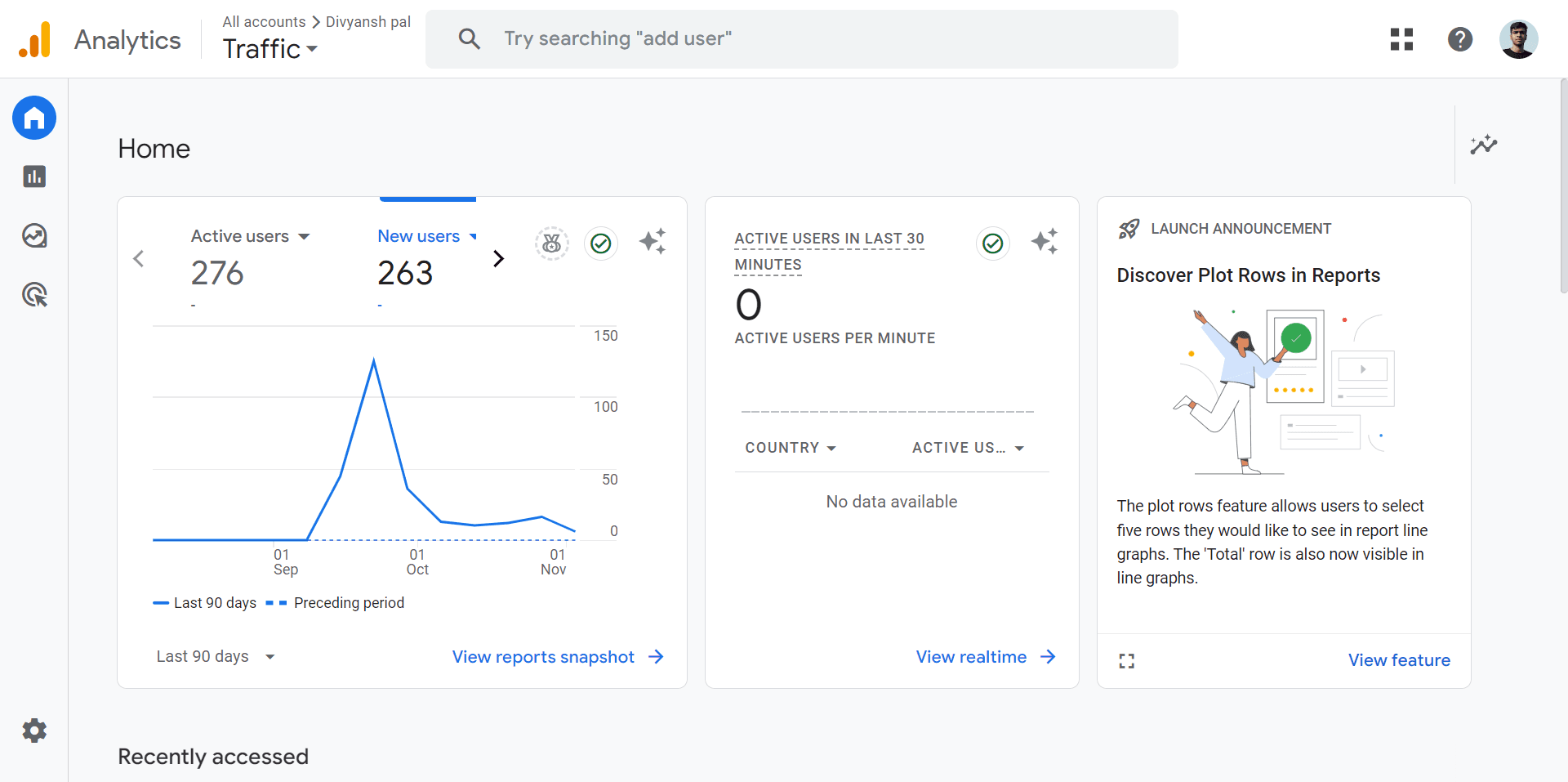This screenshot has width=1568, height=782.
Task: Open Analytics Intelligence insights panel
Action: pos(1485,145)
